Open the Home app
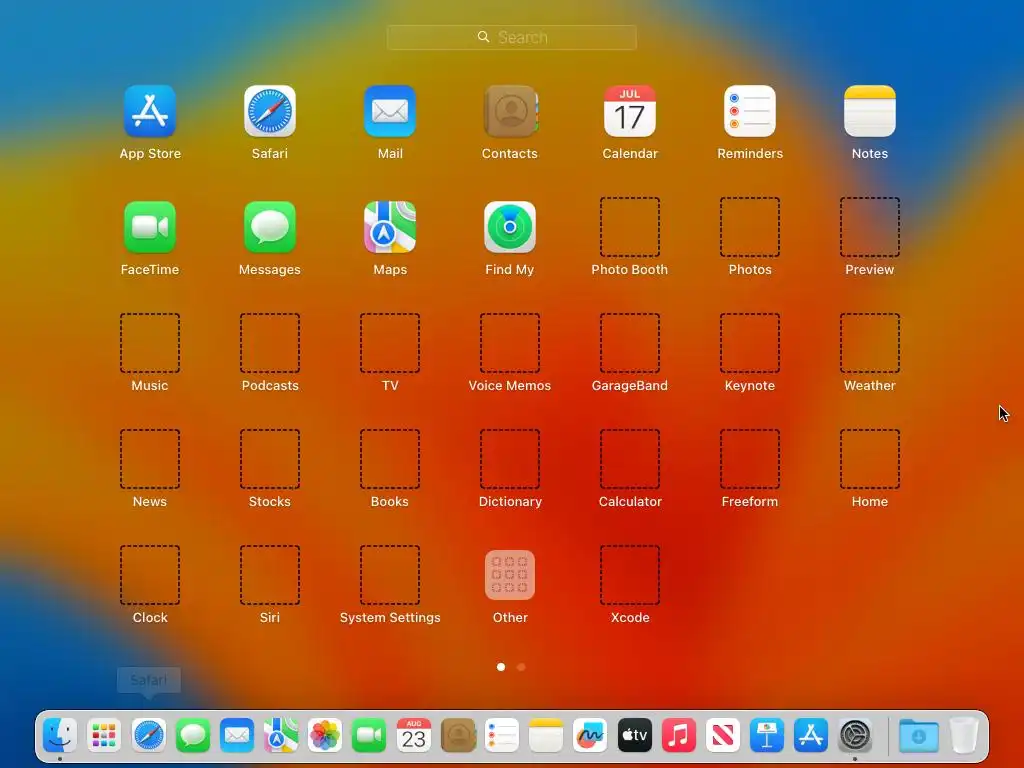Image resolution: width=1024 pixels, height=768 pixels. coord(870,459)
